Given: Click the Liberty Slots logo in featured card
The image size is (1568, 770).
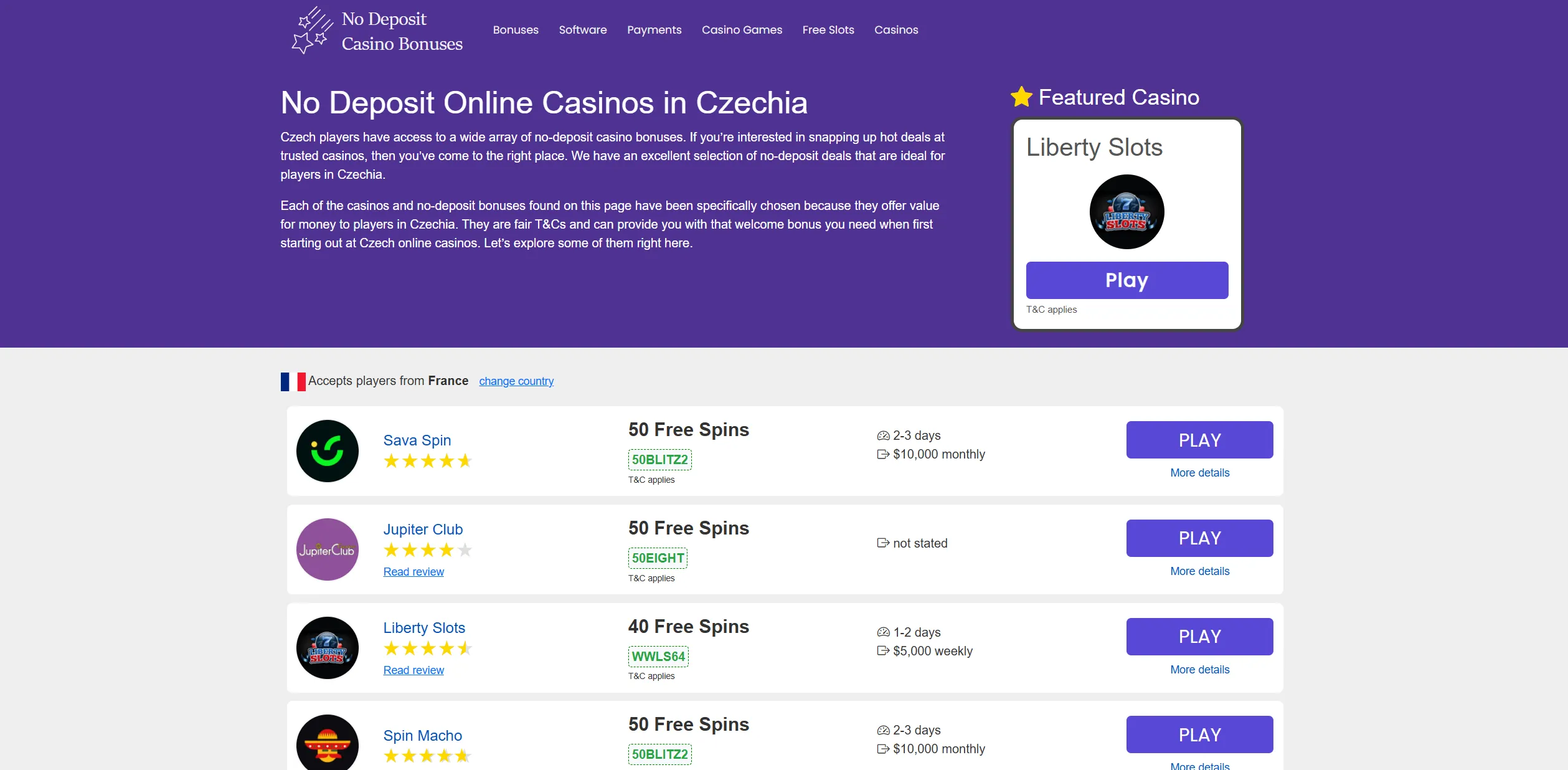Looking at the screenshot, I should pos(1126,212).
